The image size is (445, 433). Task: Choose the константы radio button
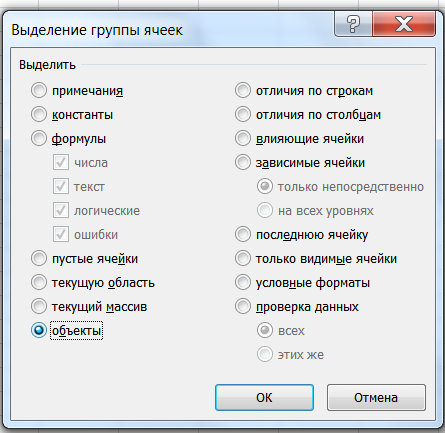(39, 115)
